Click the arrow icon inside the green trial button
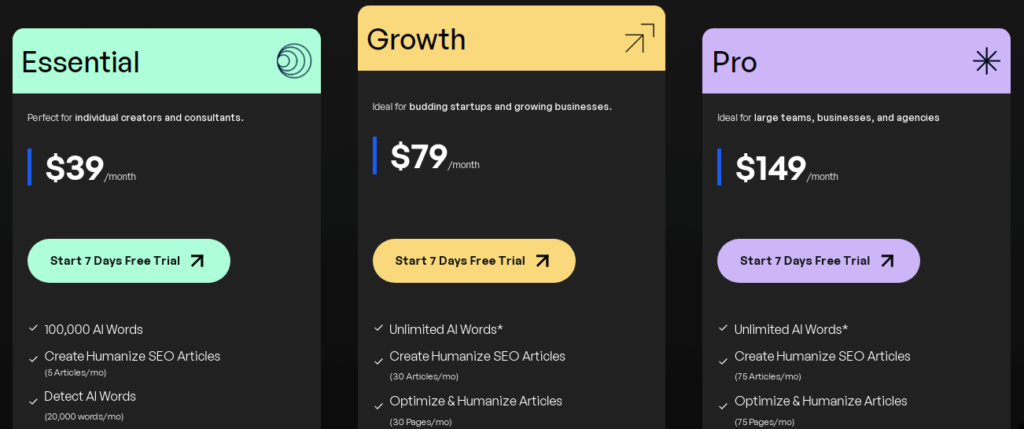Image resolution: width=1024 pixels, height=429 pixels. [x=197, y=261]
